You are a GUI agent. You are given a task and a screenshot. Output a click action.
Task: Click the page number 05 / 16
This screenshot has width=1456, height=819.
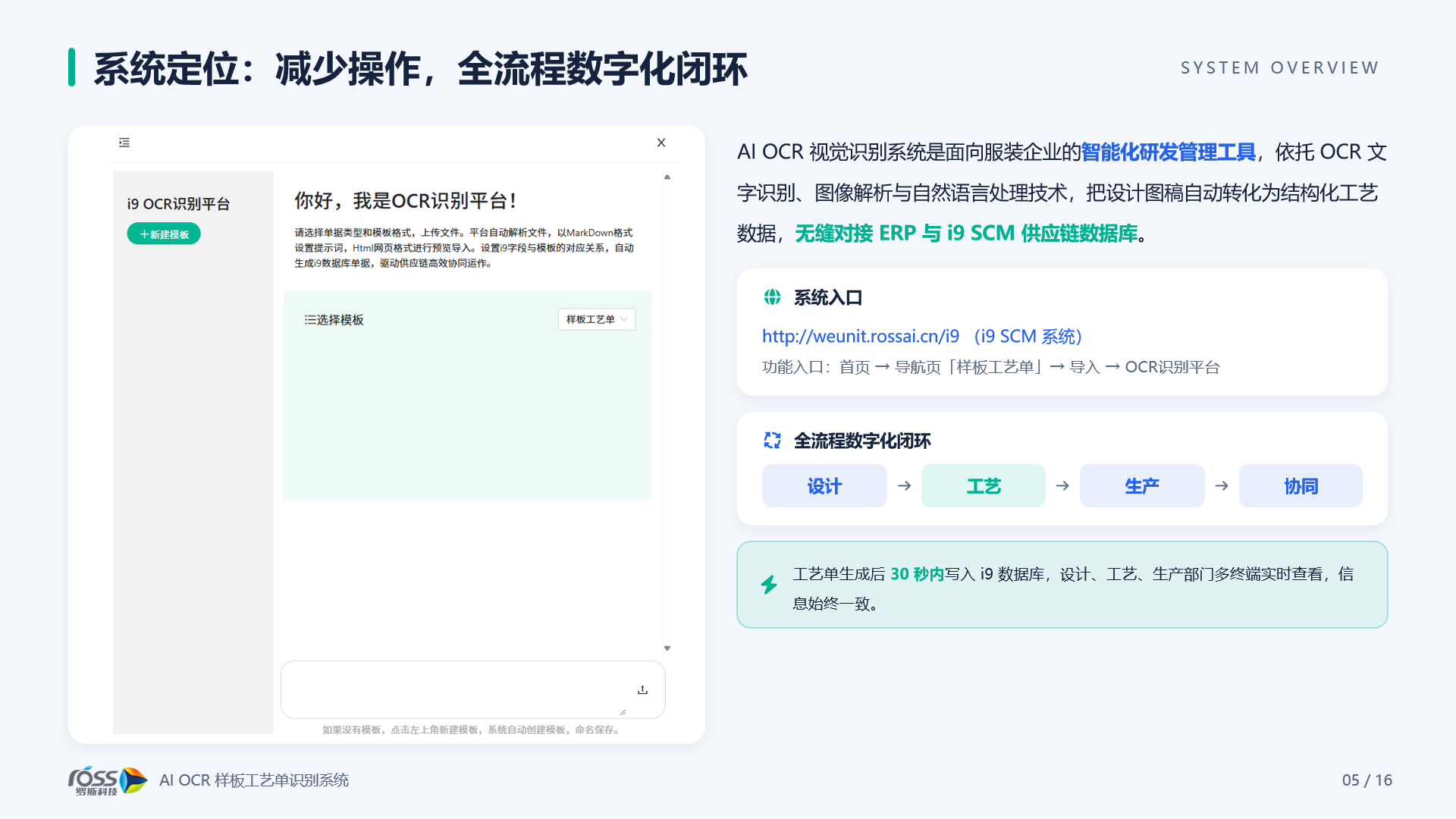(1367, 780)
